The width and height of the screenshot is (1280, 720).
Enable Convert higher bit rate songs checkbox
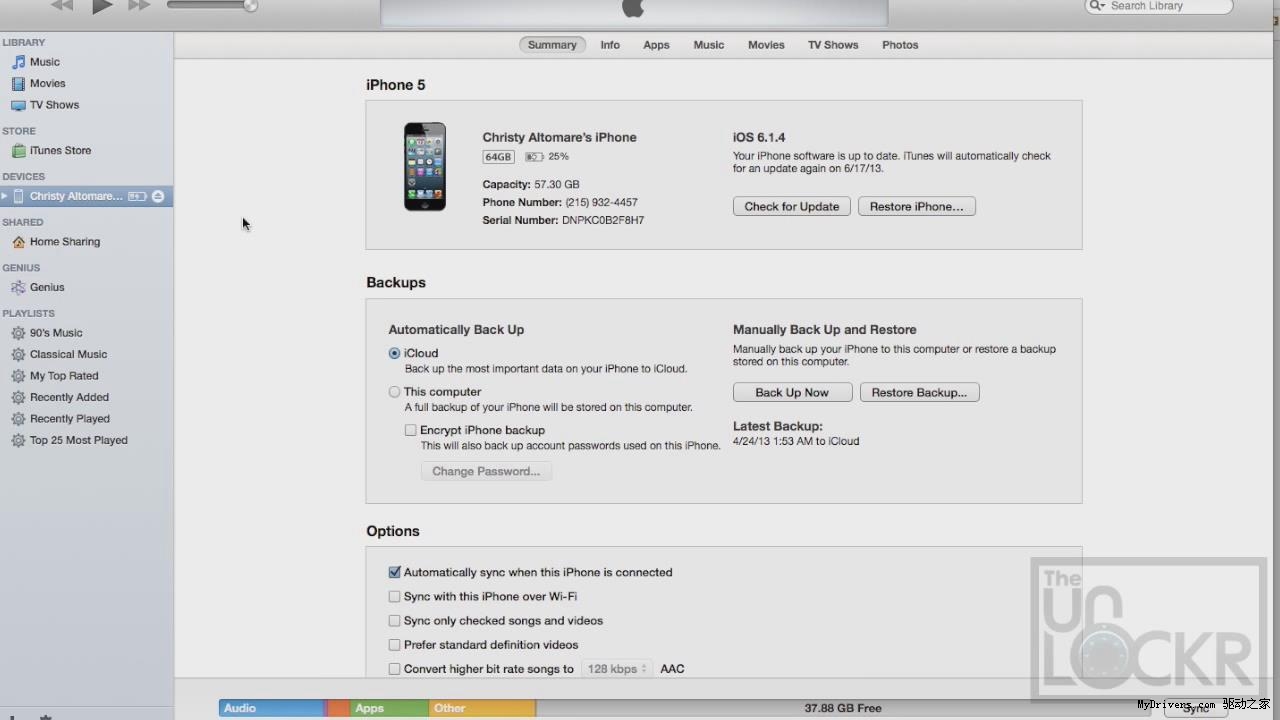[x=394, y=669]
